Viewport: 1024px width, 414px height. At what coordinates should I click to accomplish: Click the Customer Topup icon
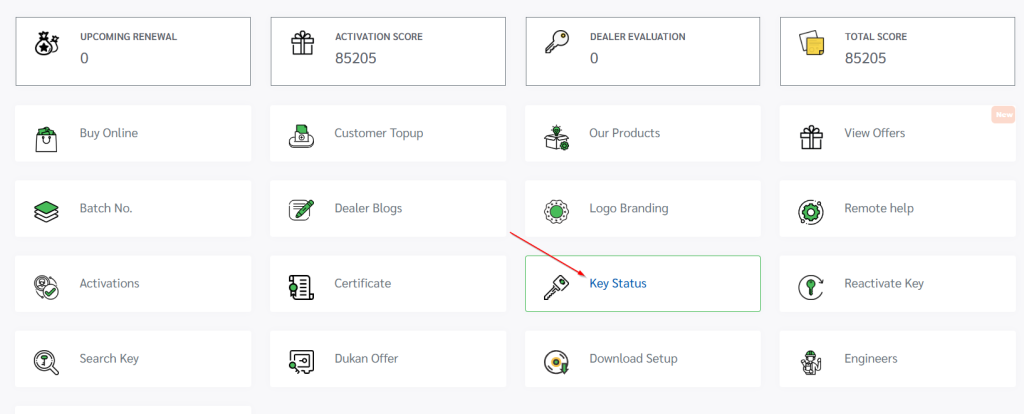[x=301, y=134]
